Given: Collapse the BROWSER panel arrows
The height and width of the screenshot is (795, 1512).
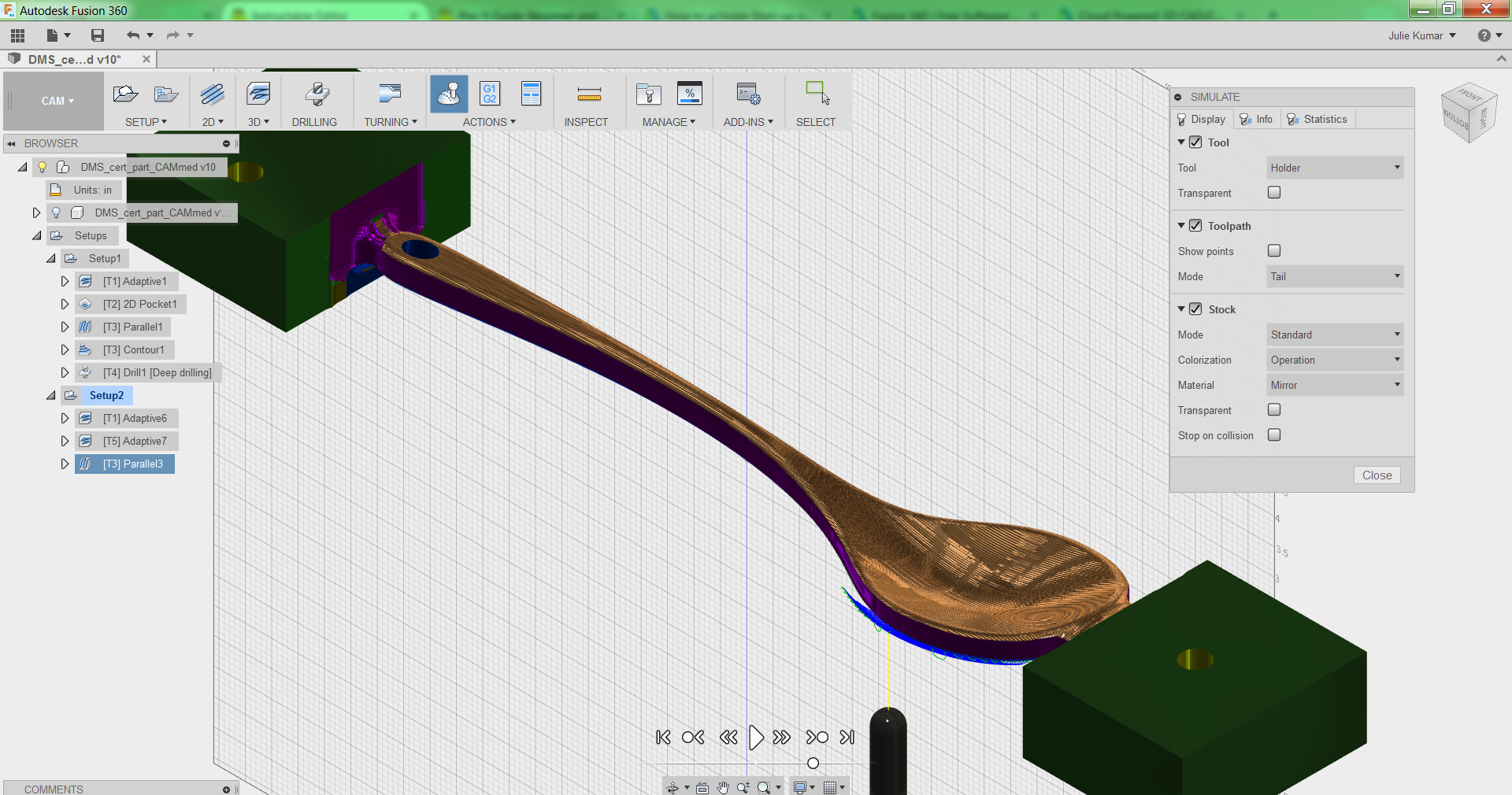Looking at the screenshot, I should click(x=12, y=143).
